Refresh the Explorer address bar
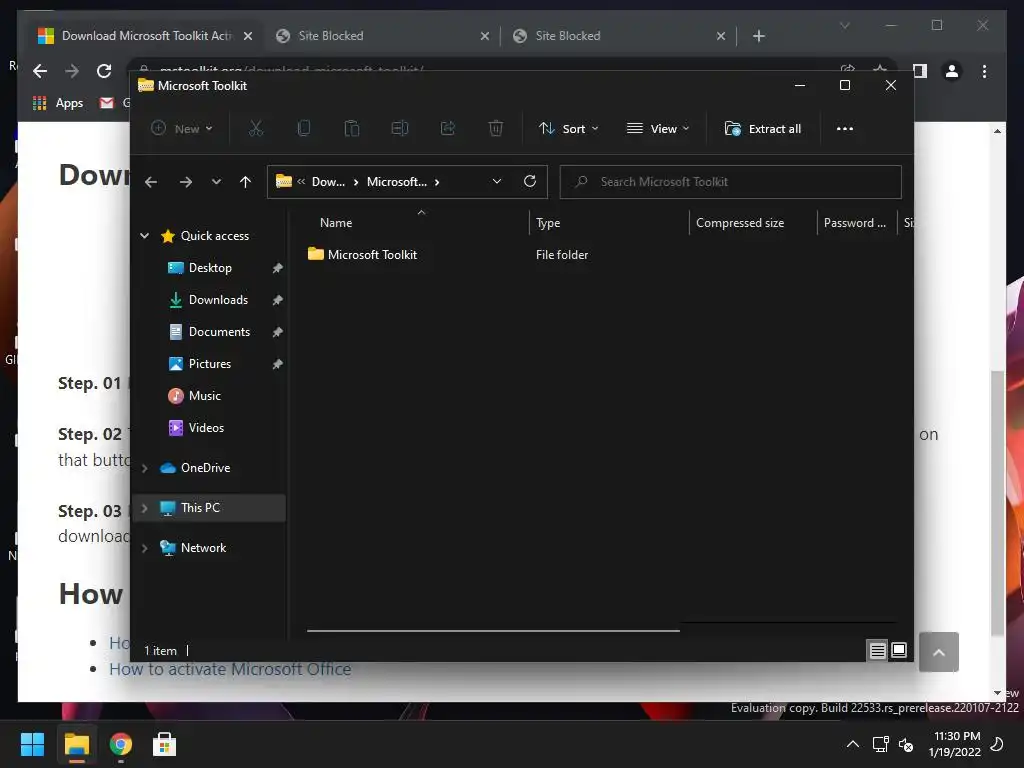The image size is (1024, 768). pos(530,181)
